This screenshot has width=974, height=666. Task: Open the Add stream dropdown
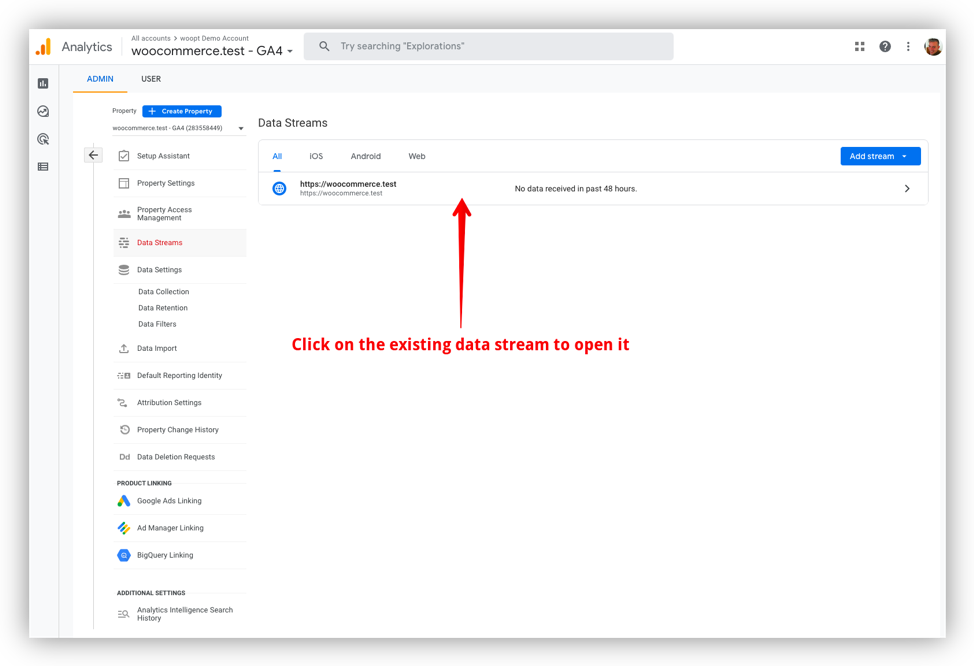(880, 157)
